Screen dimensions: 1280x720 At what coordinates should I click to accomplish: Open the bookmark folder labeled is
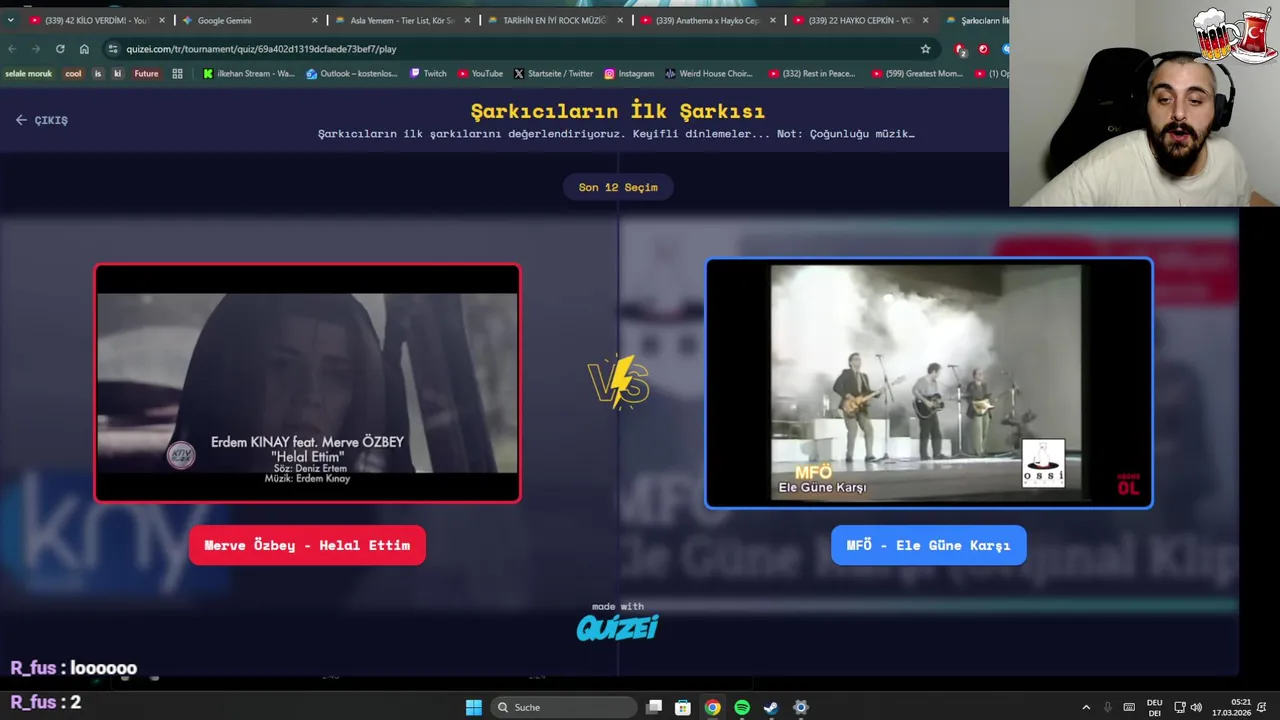[x=97, y=73]
